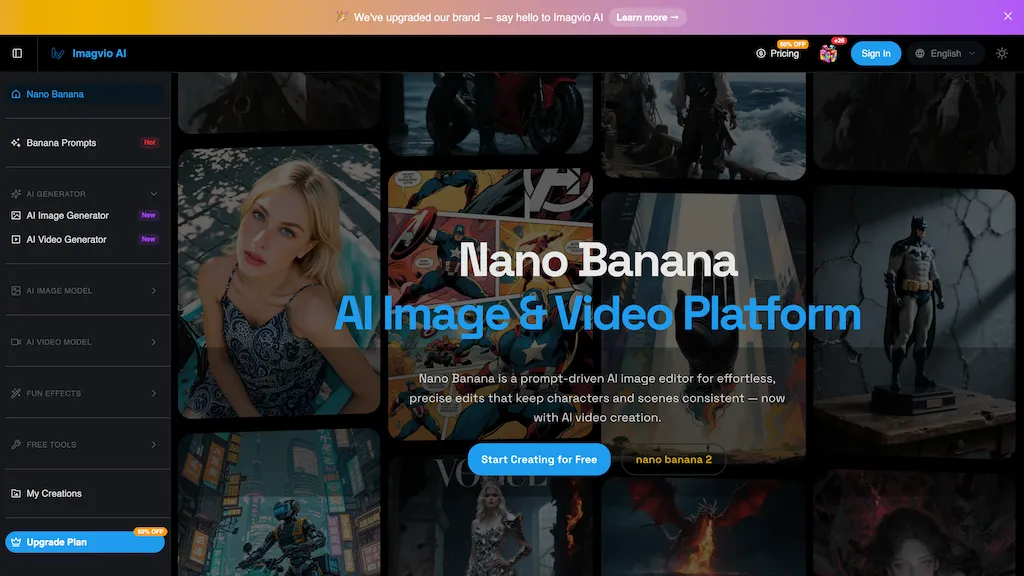This screenshot has width=1024, height=576.
Task: Select Nano Banana in the sidebar
Action: pyautogui.click(x=85, y=94)
